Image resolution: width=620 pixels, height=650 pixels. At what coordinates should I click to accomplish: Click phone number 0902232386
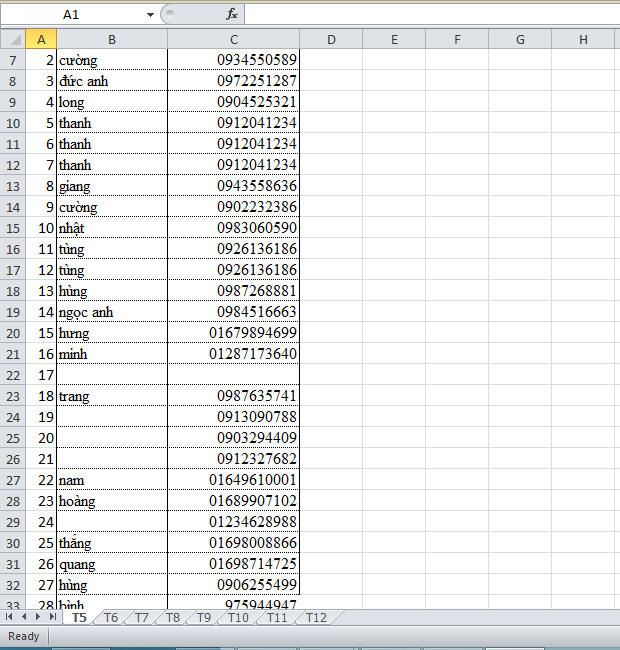(x=234, y=207)
